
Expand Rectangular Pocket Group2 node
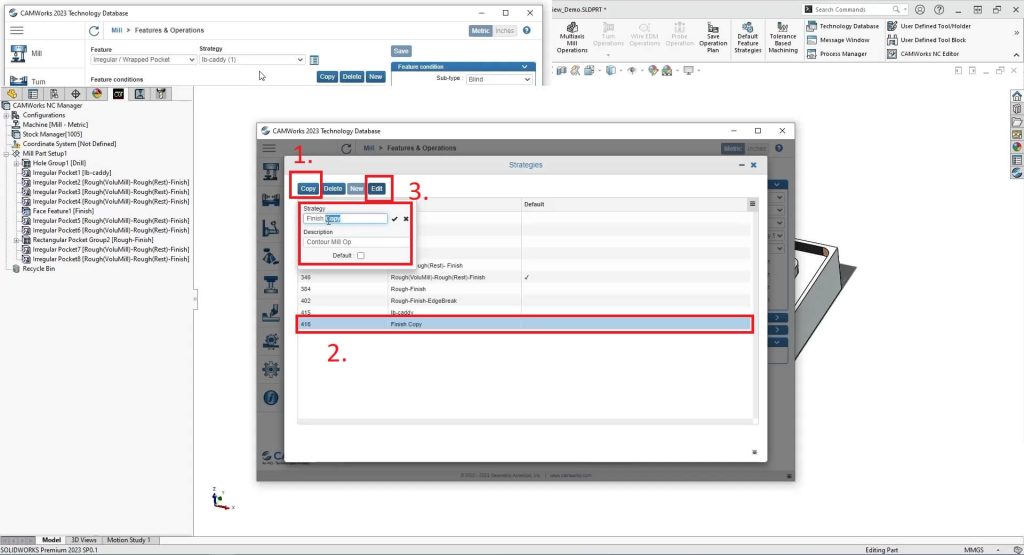tap(16, 240)
